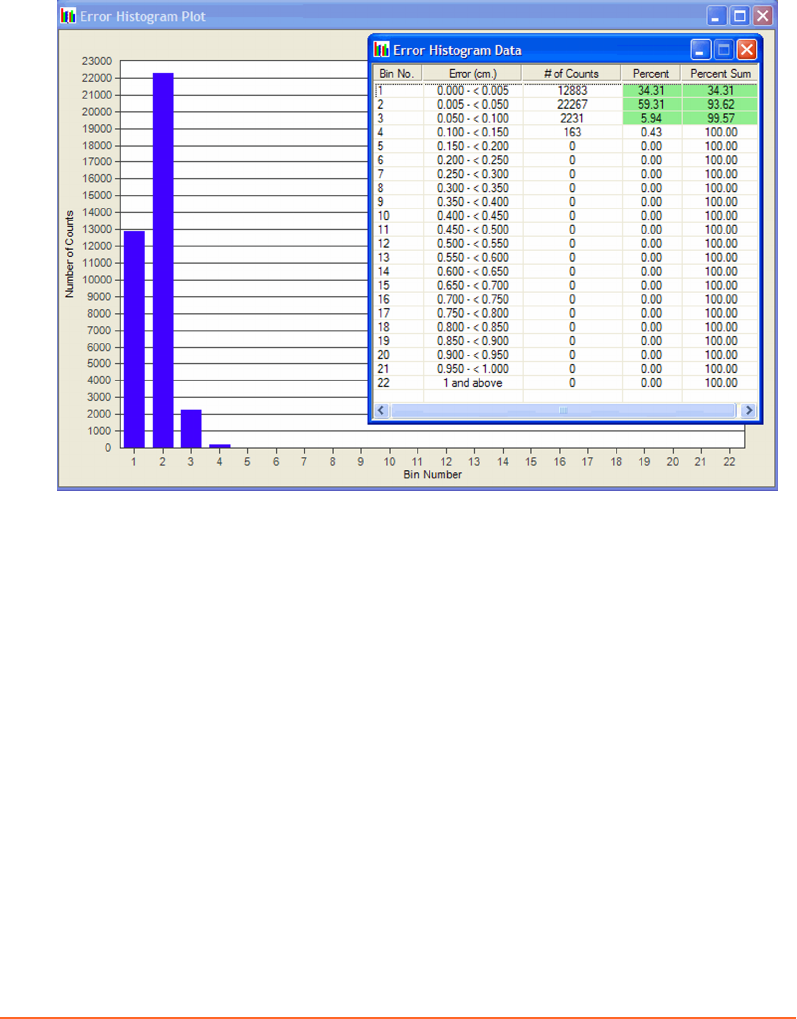
Task: Click the green Percent cell 59.31
Action: click(x=651, y=105)
